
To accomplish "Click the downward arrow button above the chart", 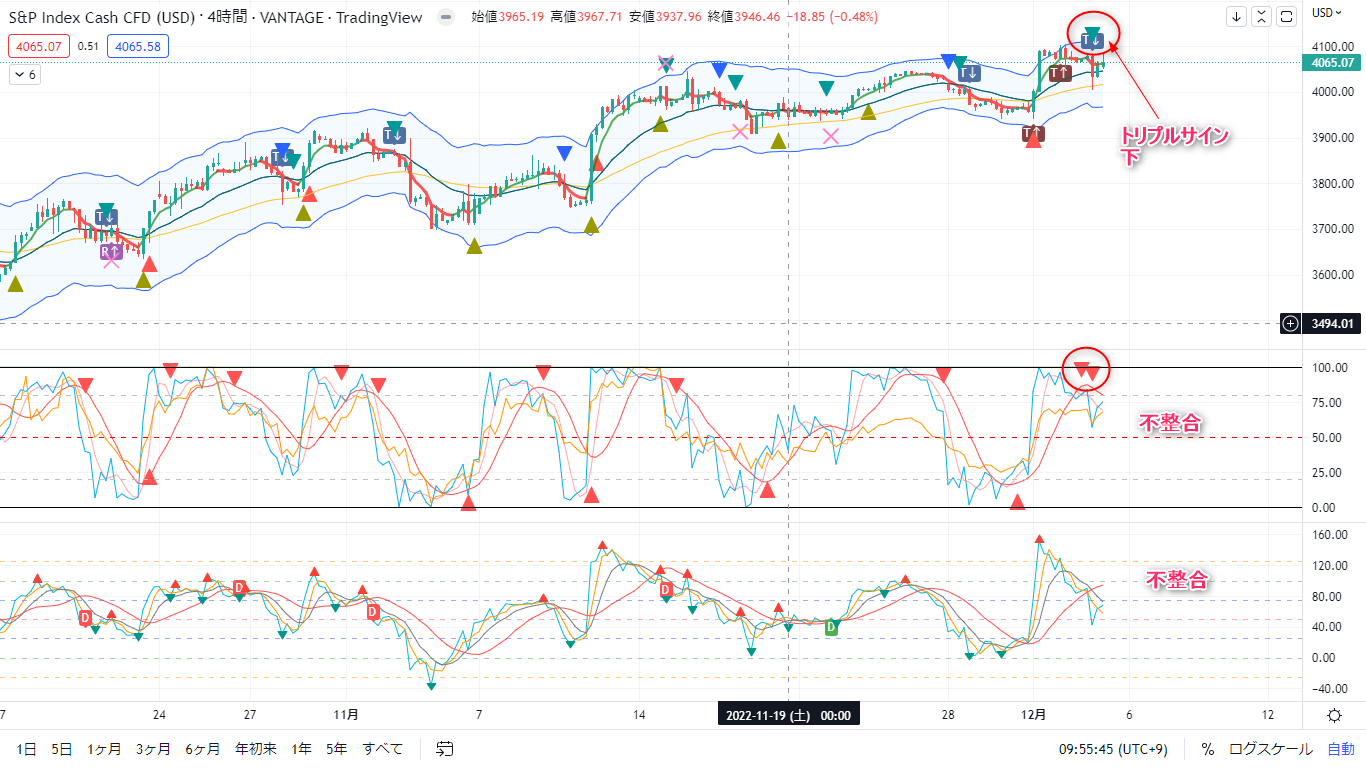I will [1237, 17].
